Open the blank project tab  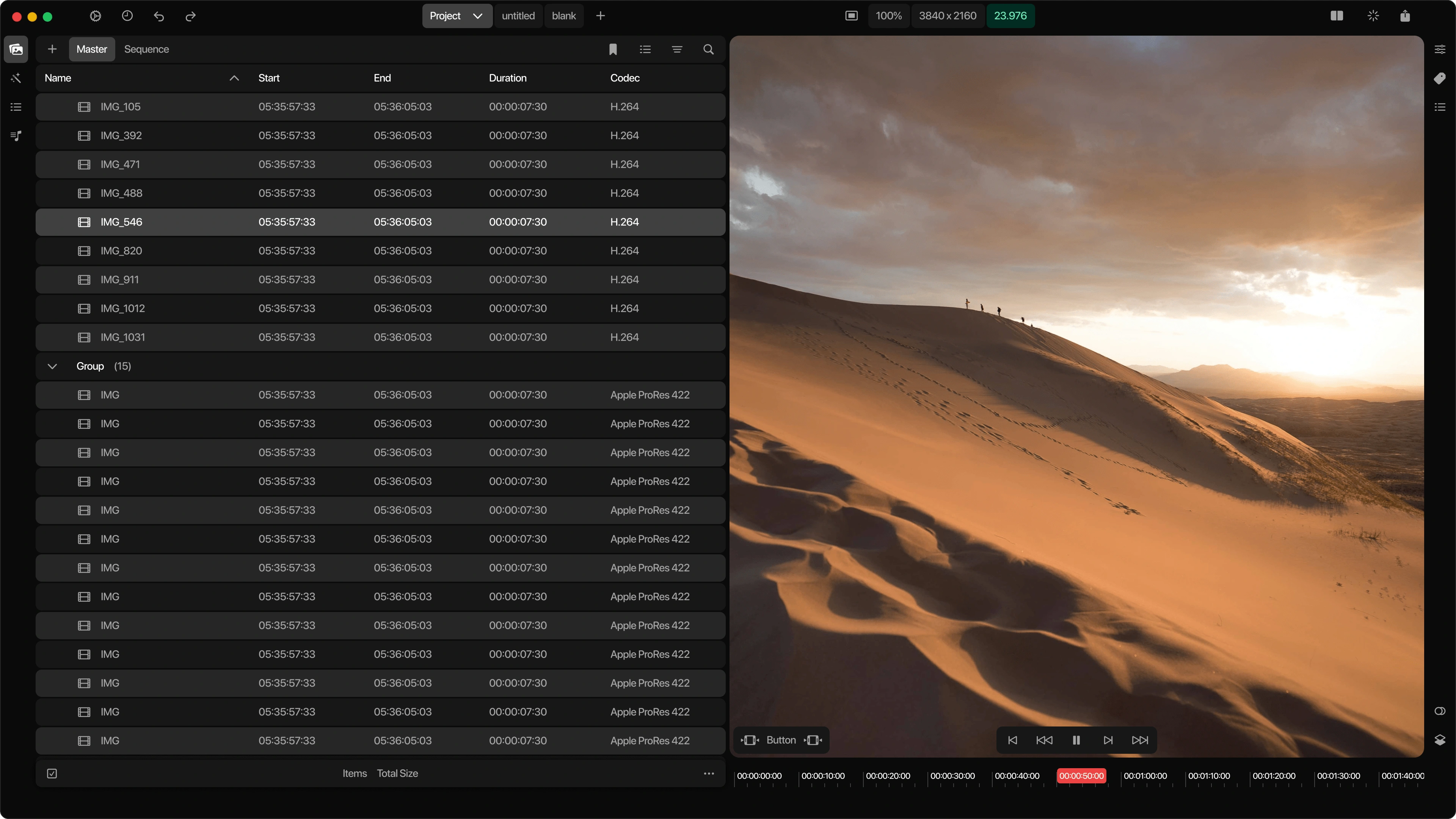pos(563,16)
